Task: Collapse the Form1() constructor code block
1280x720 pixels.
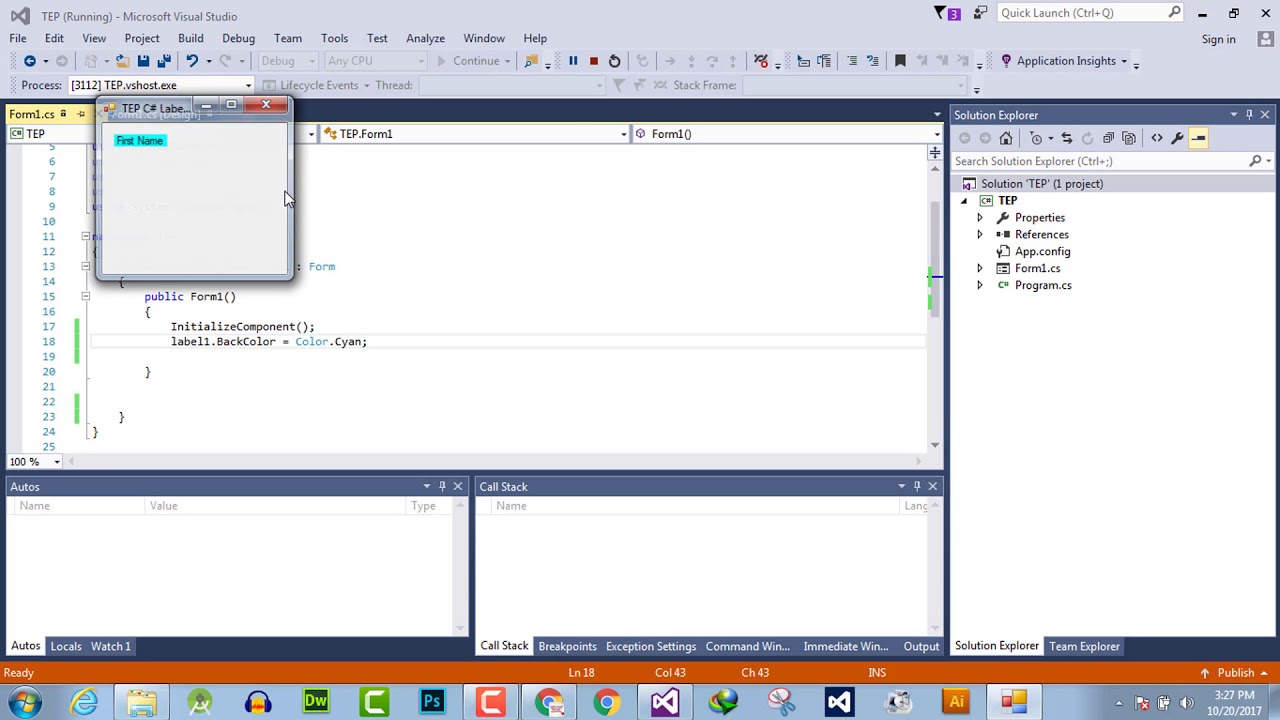Action: pyautogui.click(x=85, y=296)
